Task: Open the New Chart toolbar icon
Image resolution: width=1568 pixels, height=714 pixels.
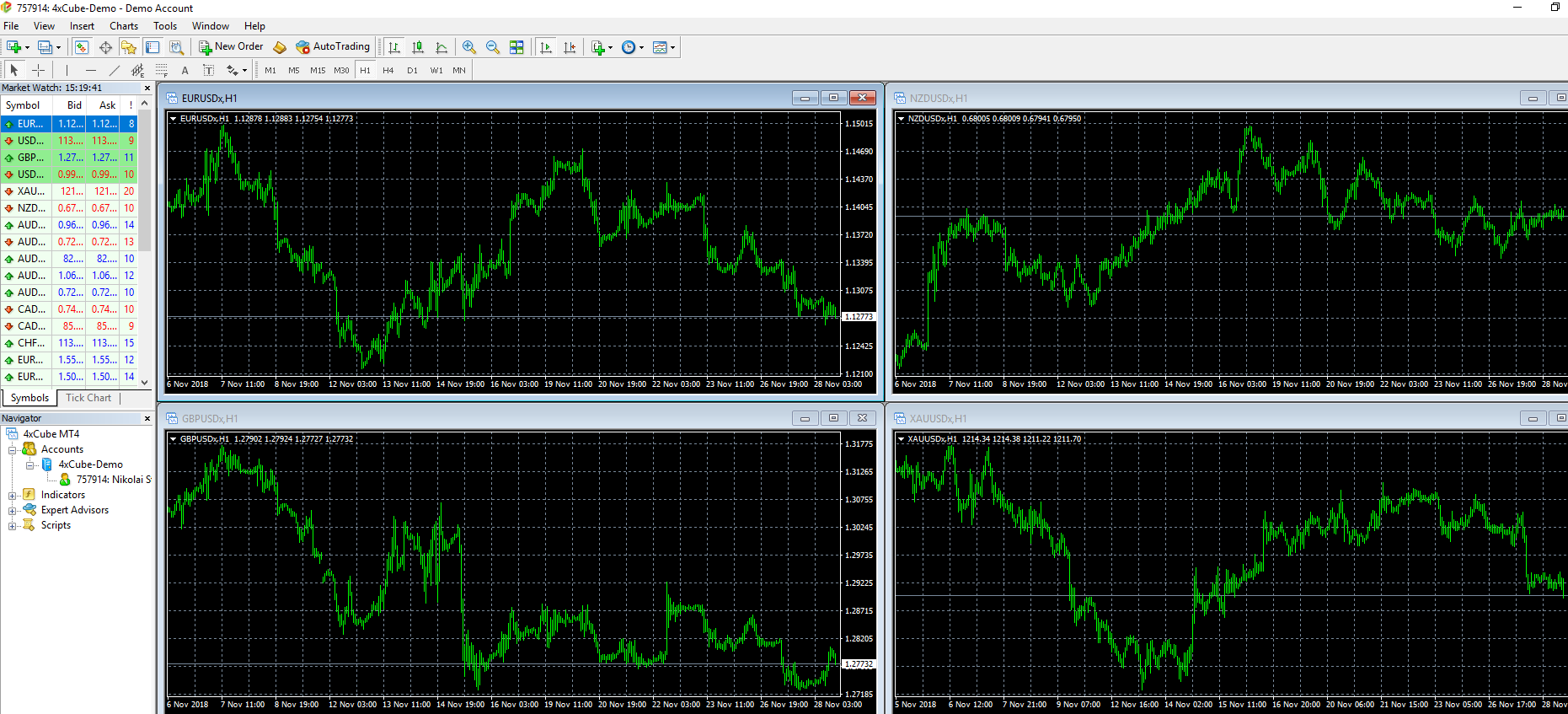Action: tap(13, 47)
